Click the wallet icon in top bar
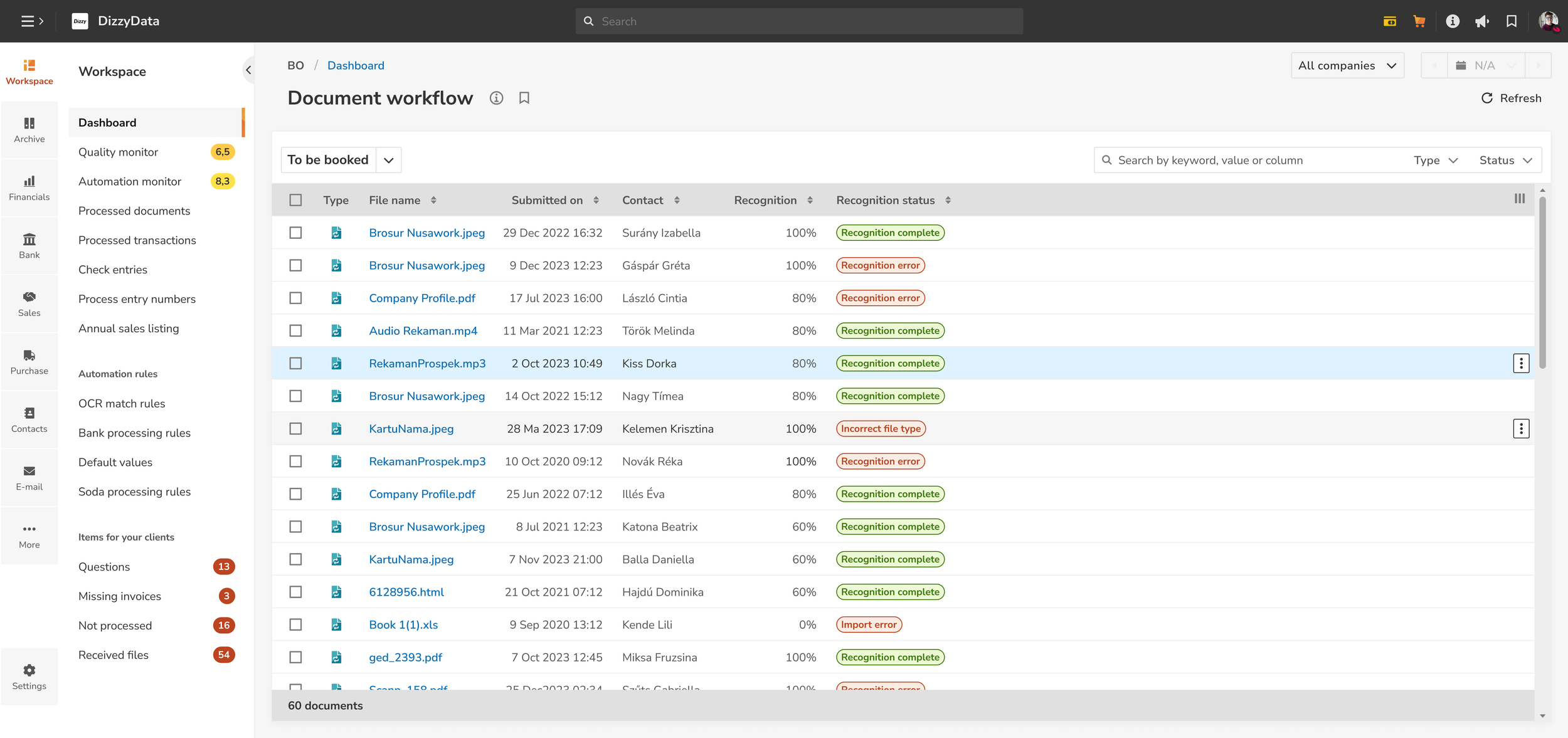The width and height of the screenshot is (1568, 738). (x=1389, y=21)
